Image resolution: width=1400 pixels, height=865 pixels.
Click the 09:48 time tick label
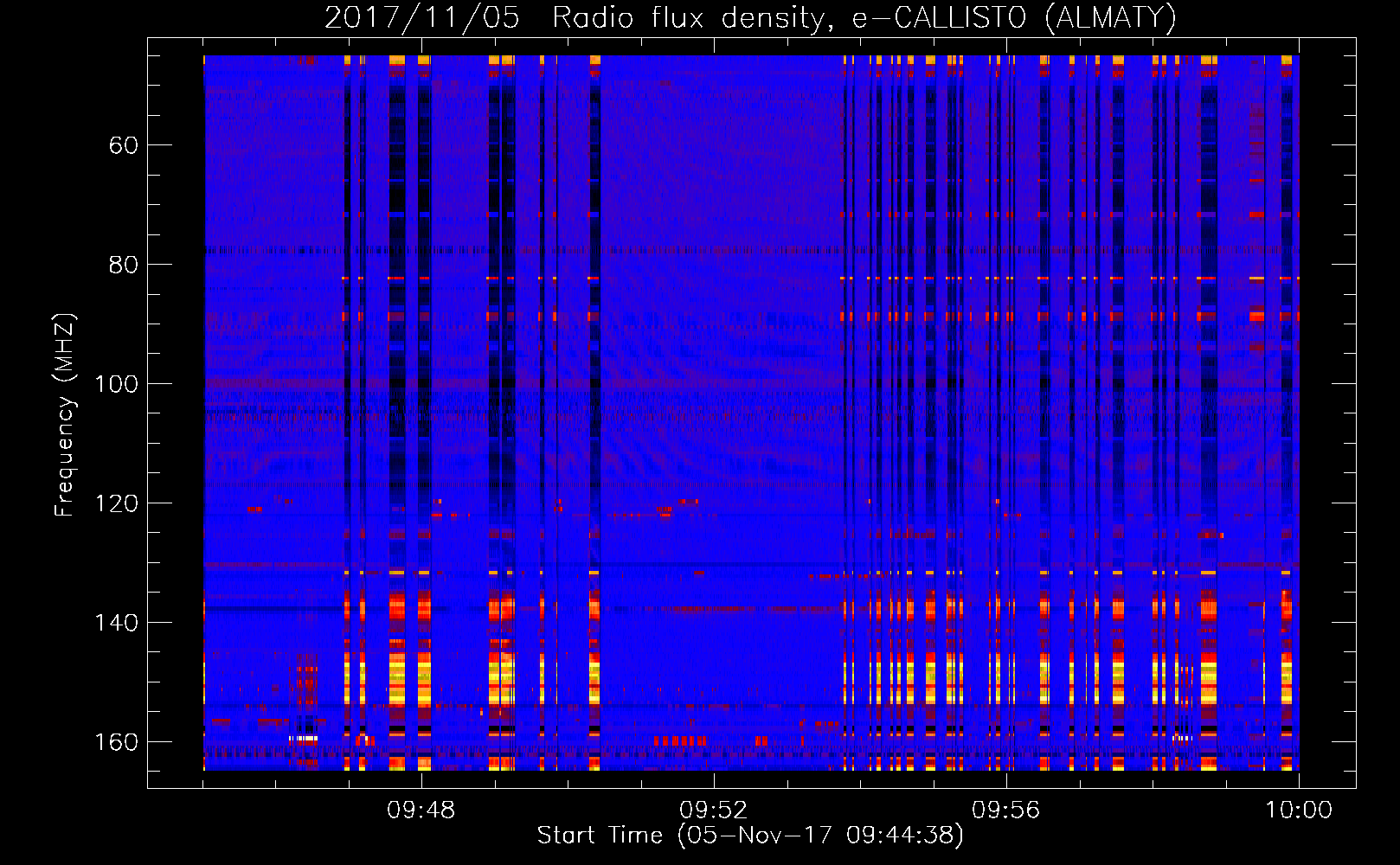coord(421,811)
